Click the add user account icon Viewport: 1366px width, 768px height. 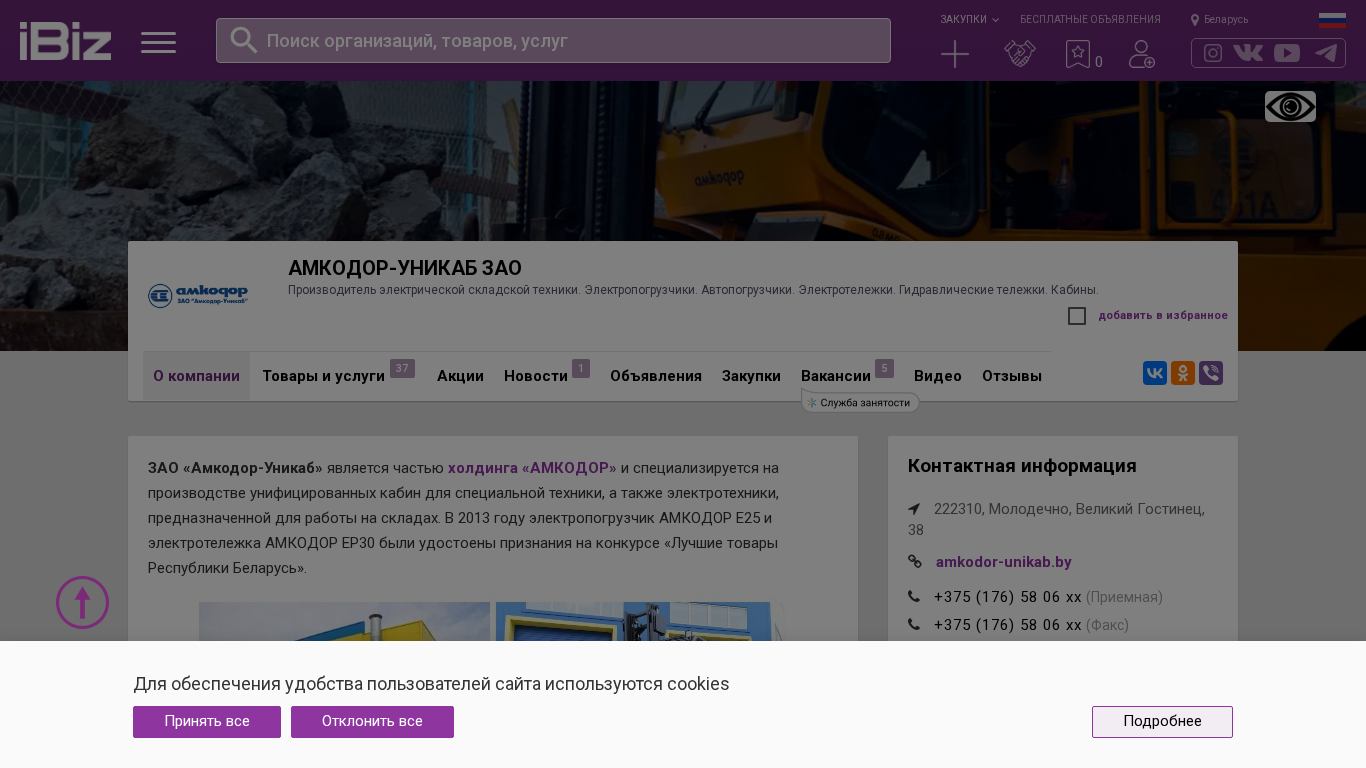tap(1142, 54)
